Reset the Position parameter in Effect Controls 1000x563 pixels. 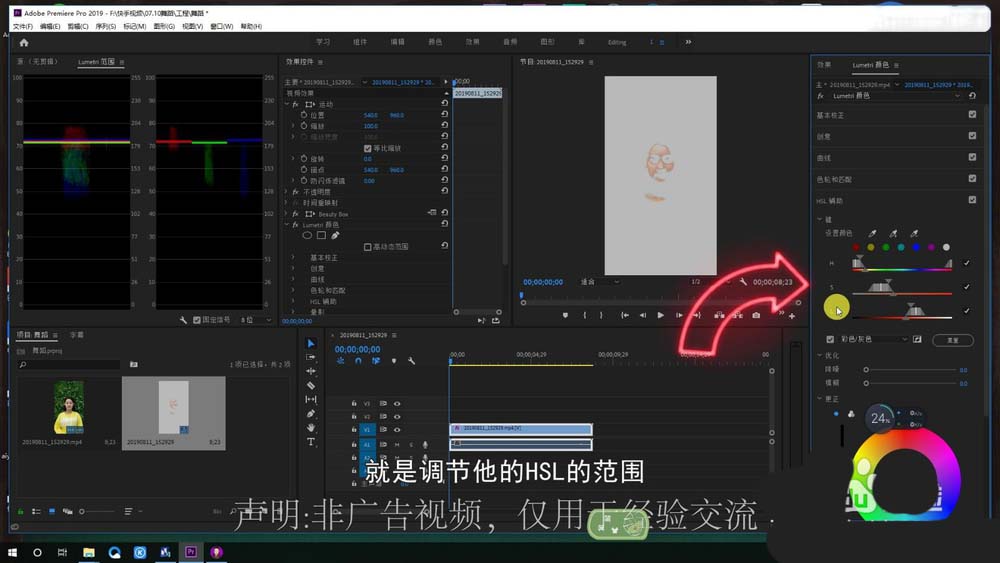[445, 115]
